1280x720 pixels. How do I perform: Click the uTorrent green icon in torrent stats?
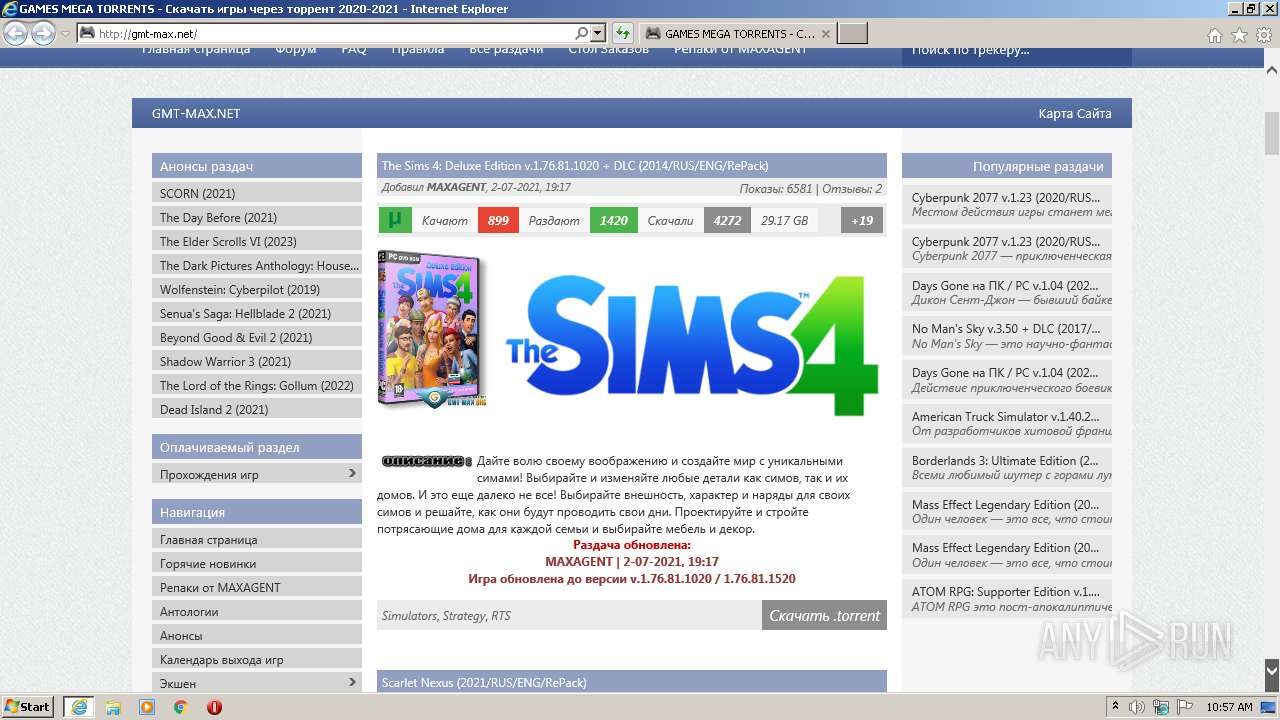pyautogui.click(x=395, y=220)
